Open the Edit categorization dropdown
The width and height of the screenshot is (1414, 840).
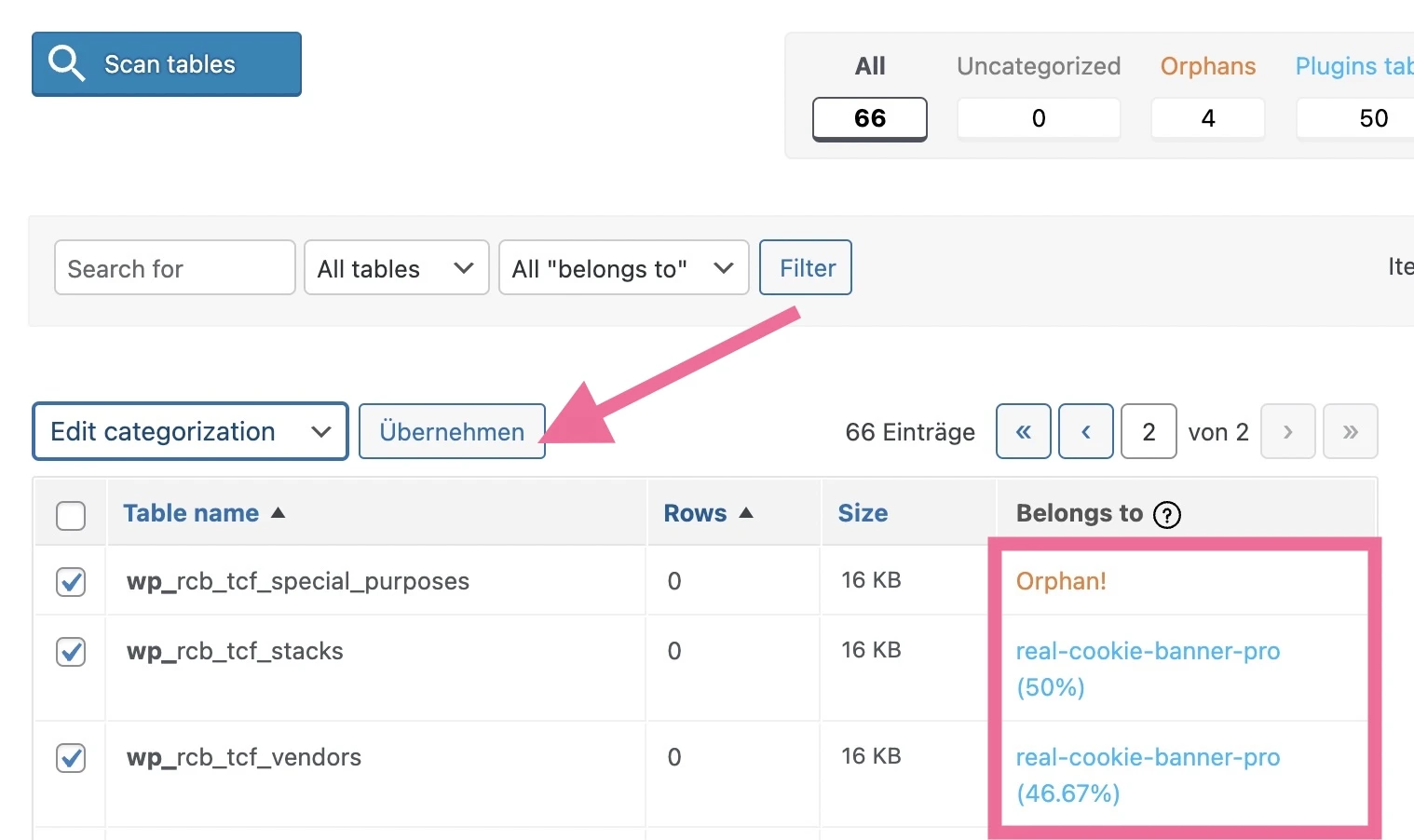(190, 431)
